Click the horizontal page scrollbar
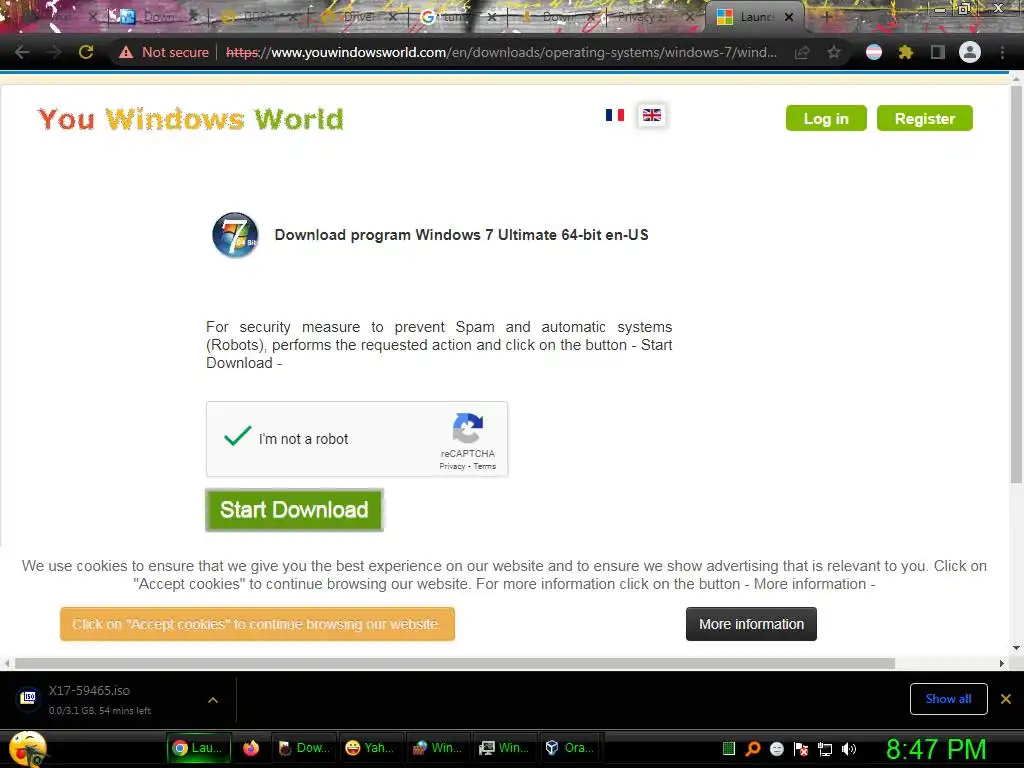Viewport: 1024px width, 768px height. (x=455, y=663)
